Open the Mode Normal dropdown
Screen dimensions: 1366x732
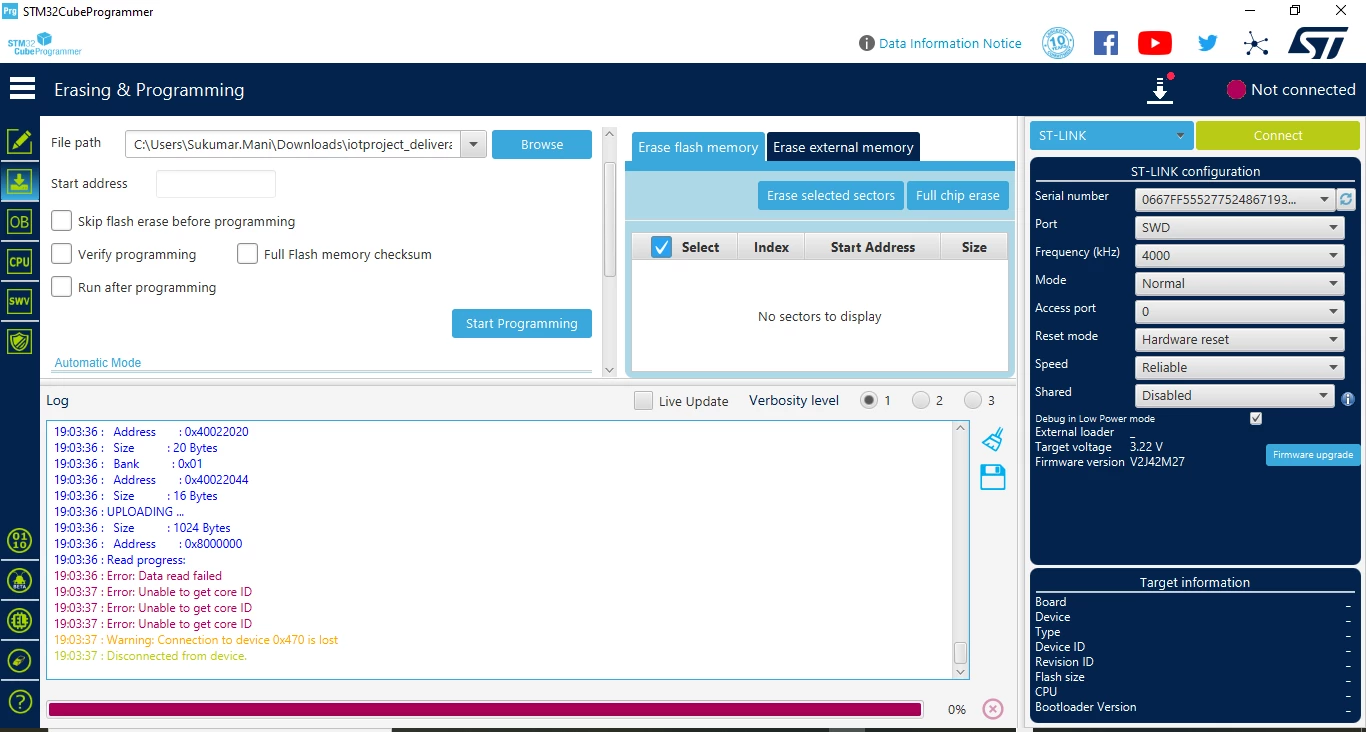[1240, 283]
